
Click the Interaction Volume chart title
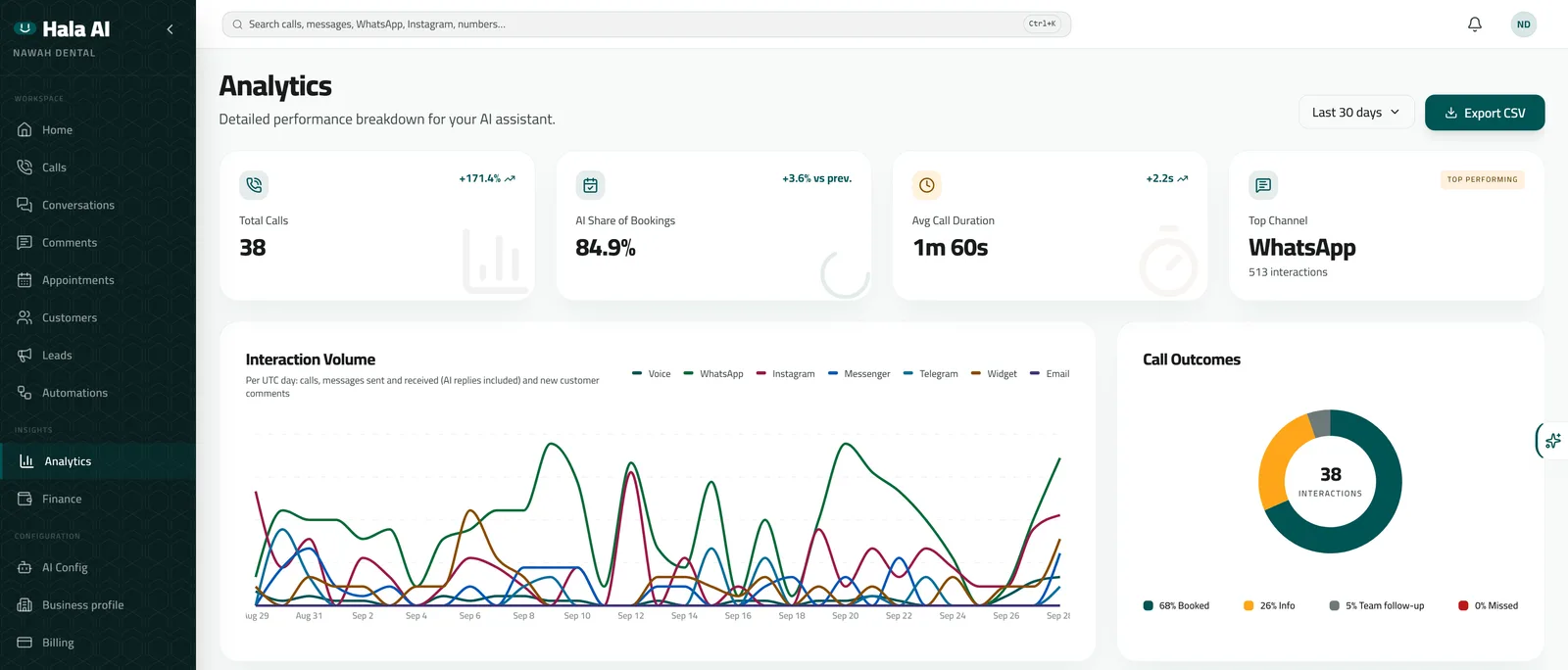[311, 359]
